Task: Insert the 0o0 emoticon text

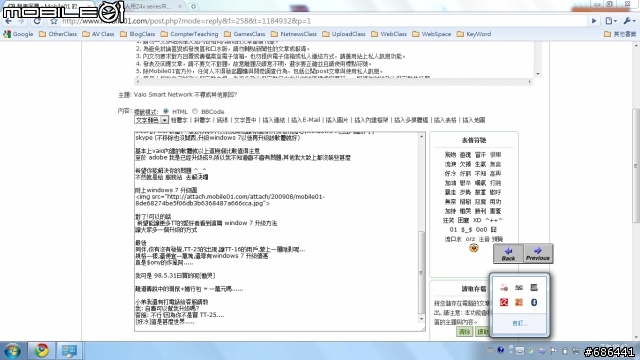Action: [481, 229]
